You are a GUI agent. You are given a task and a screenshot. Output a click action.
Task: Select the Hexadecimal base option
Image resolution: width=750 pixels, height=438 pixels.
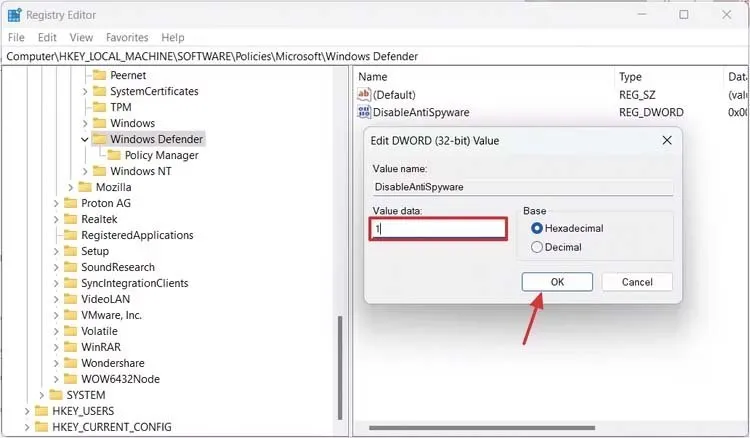tap(537, 228)
